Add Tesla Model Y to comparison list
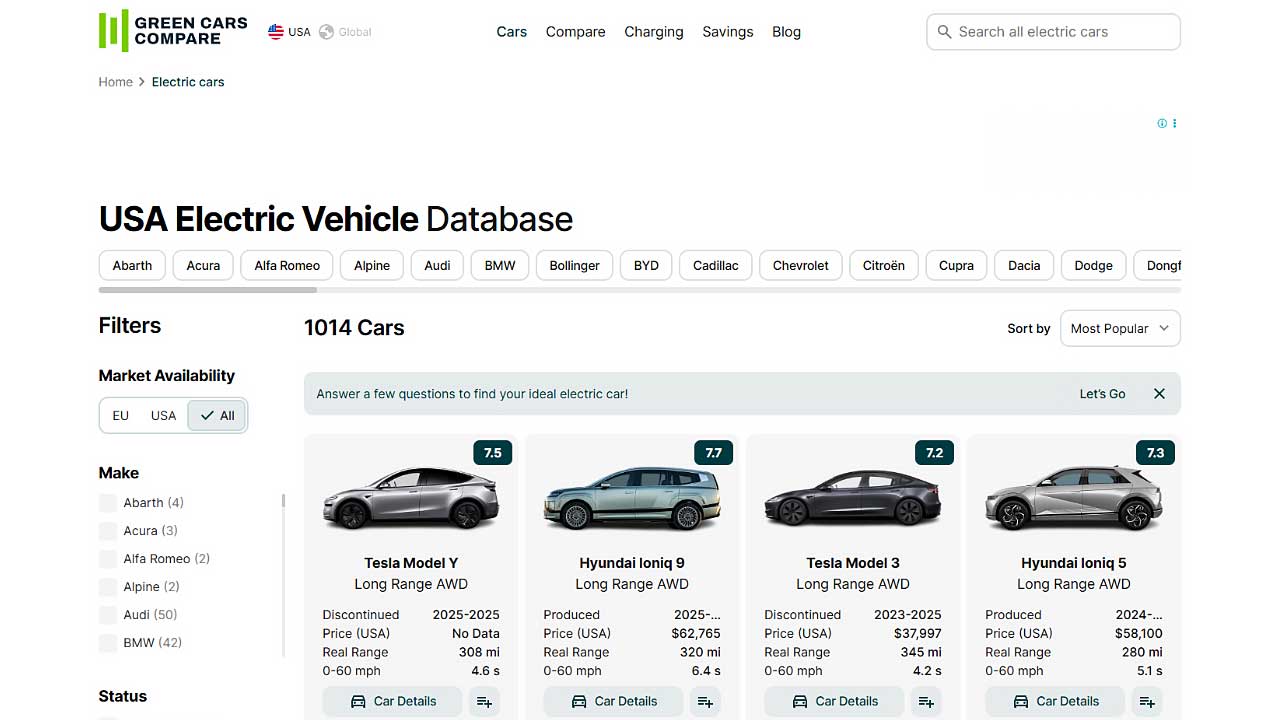 484,702
